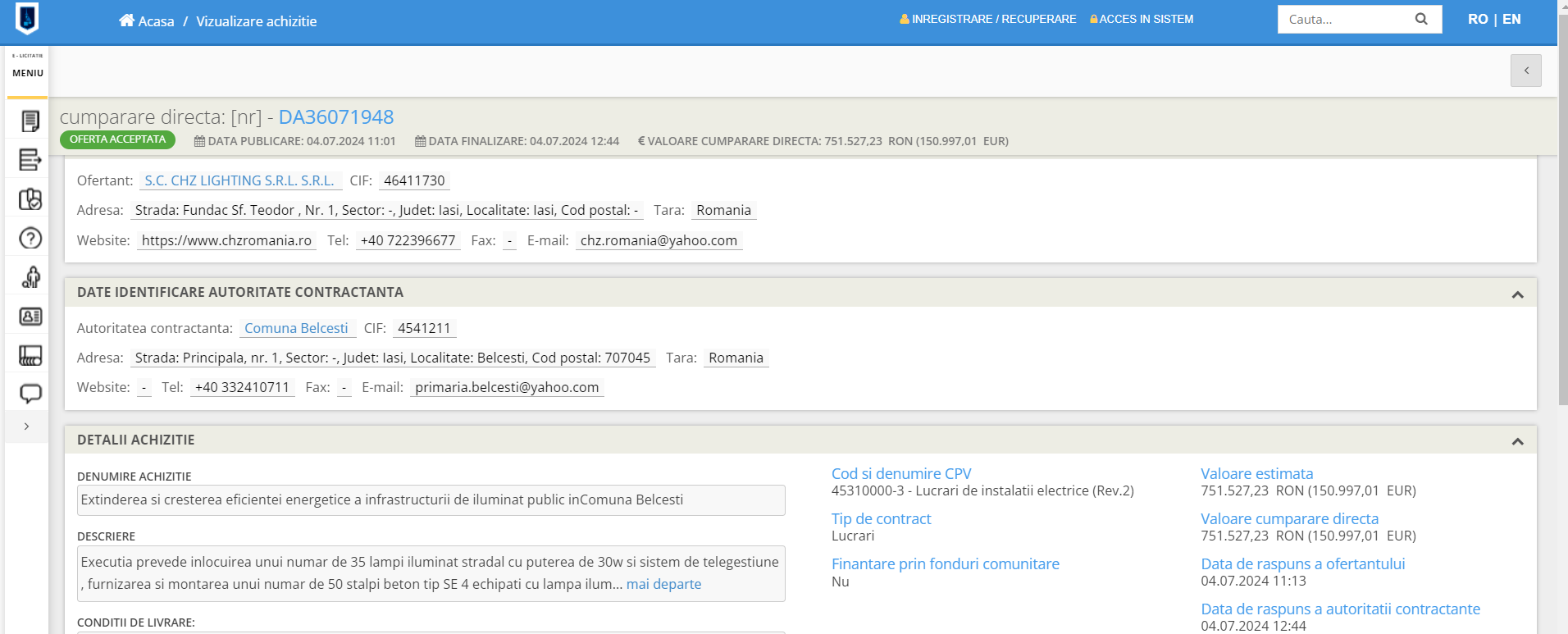Click the authority CIF 4541211

point(424,328)
